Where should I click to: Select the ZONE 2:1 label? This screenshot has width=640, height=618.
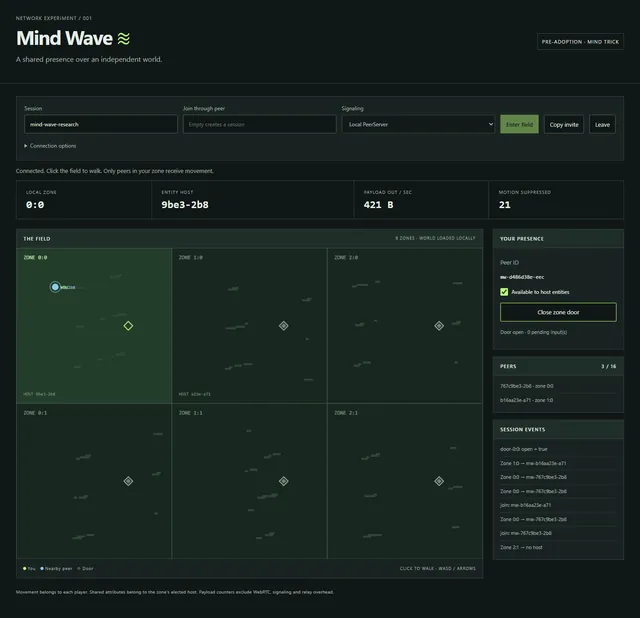click(346, 413)
